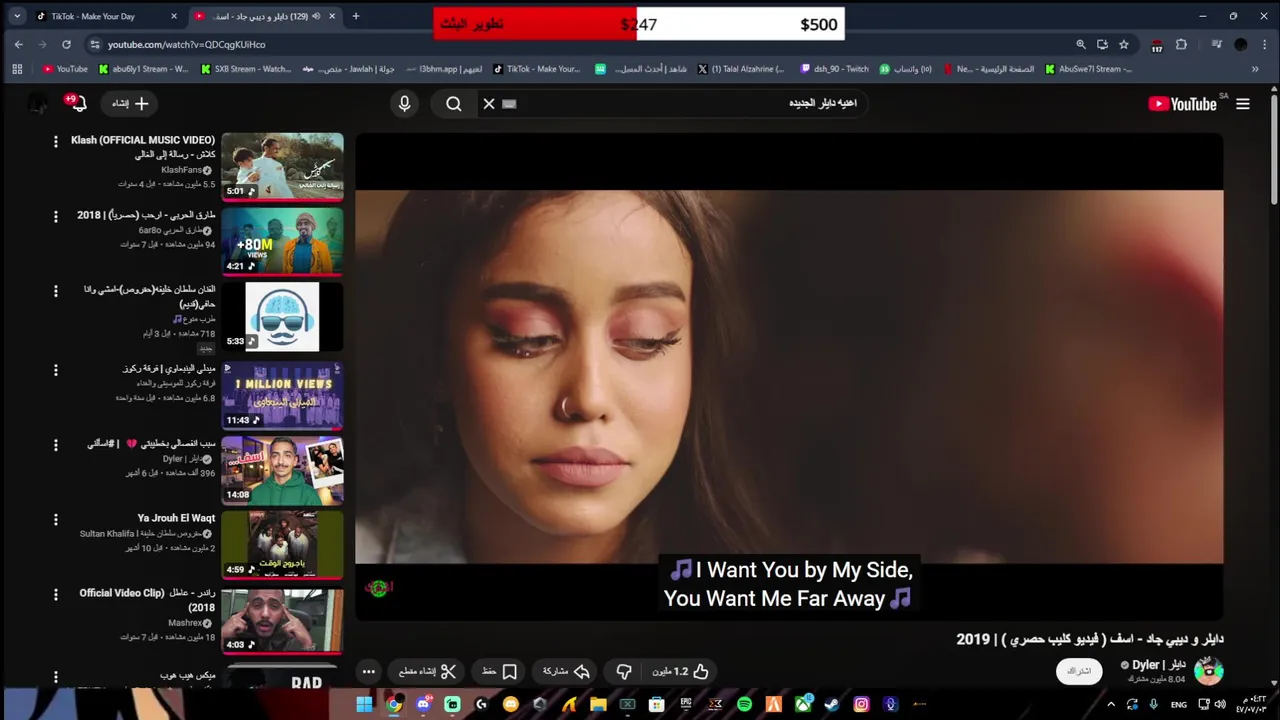Open the Windows Start menu

click(x=364, y=704)
